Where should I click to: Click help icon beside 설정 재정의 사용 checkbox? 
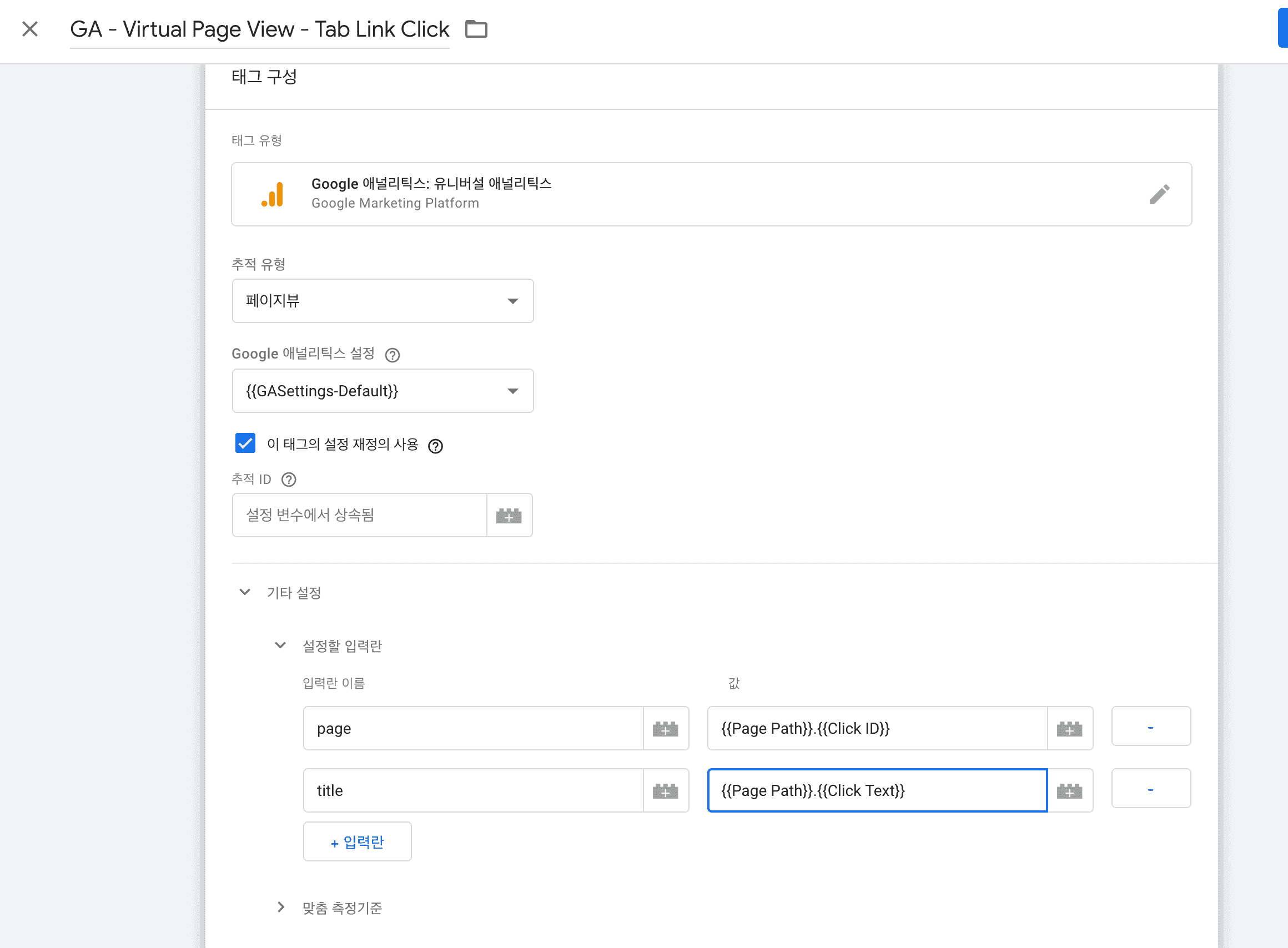click(436, 446)
